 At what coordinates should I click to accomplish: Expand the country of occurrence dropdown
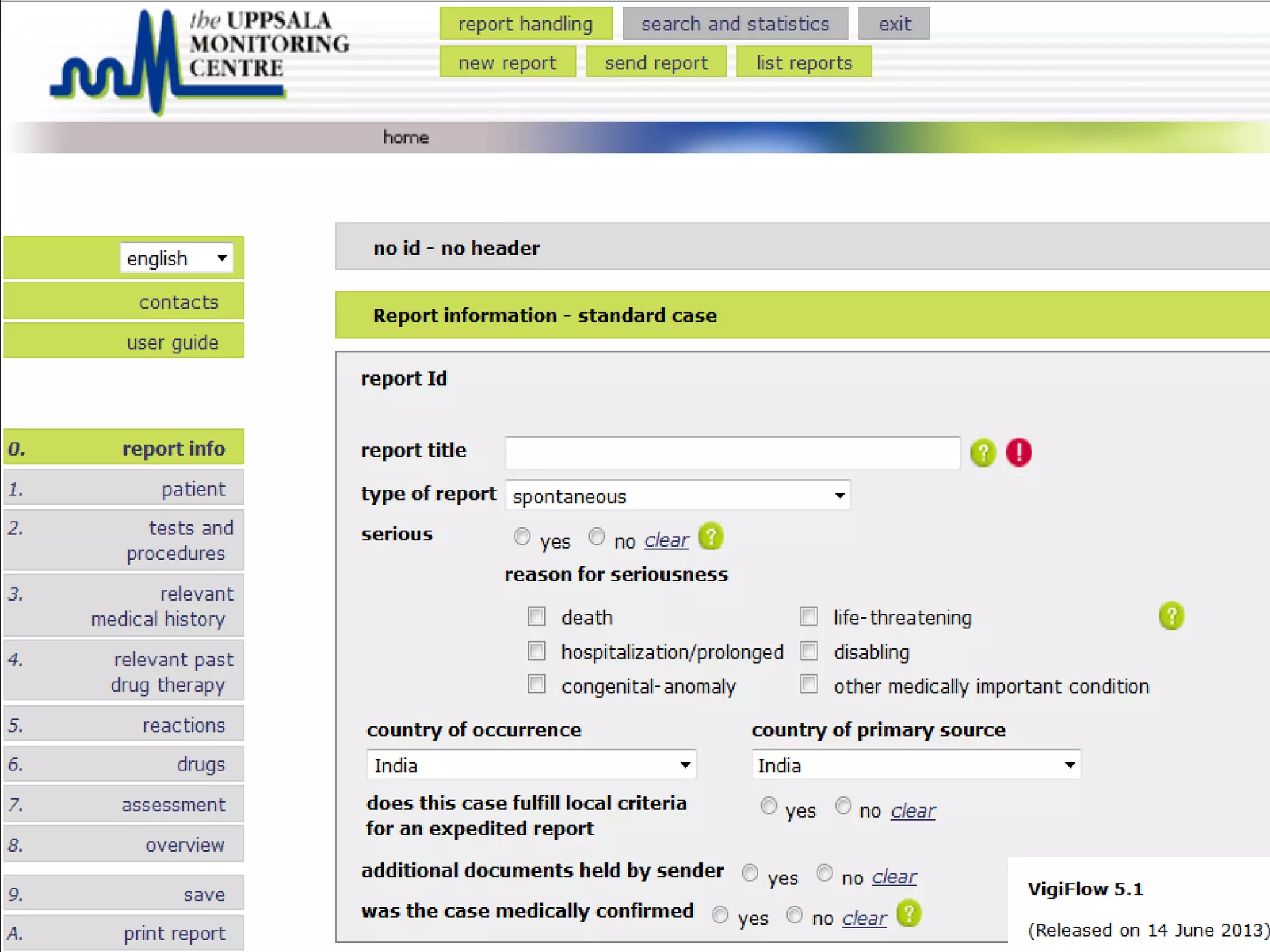(x=531, y=765)
